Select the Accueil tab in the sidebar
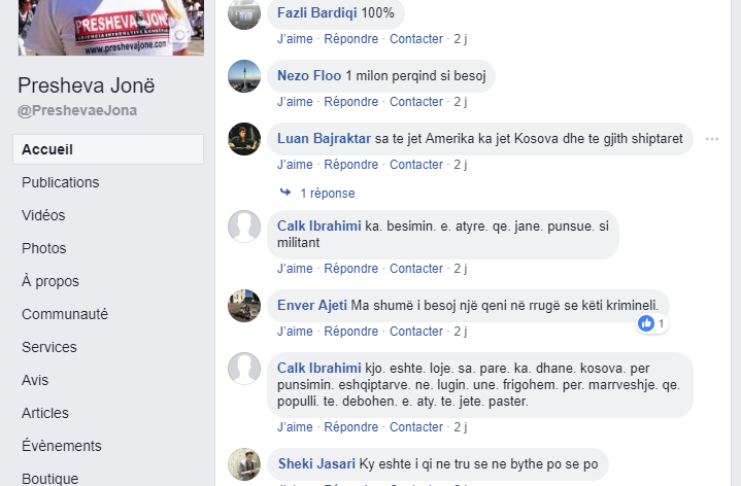The height and width of the screenshot is (486, 741). [108, 149]
